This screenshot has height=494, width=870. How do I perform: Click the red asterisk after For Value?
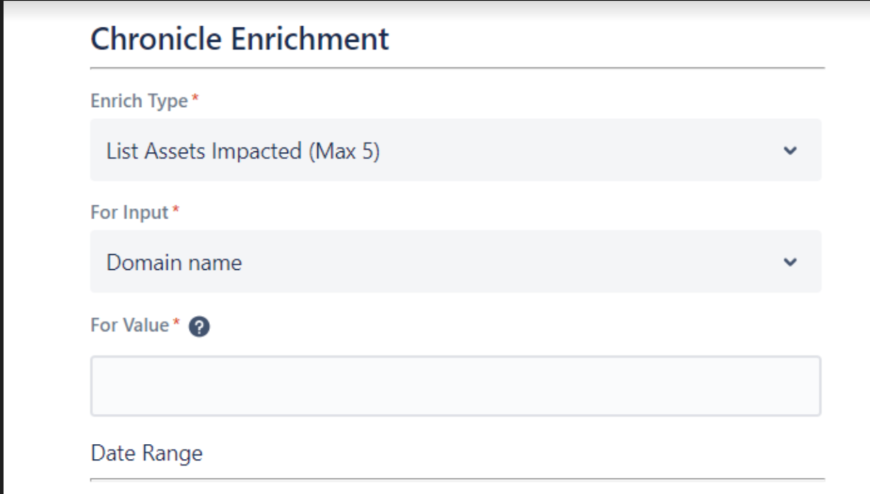click(176, 324)
